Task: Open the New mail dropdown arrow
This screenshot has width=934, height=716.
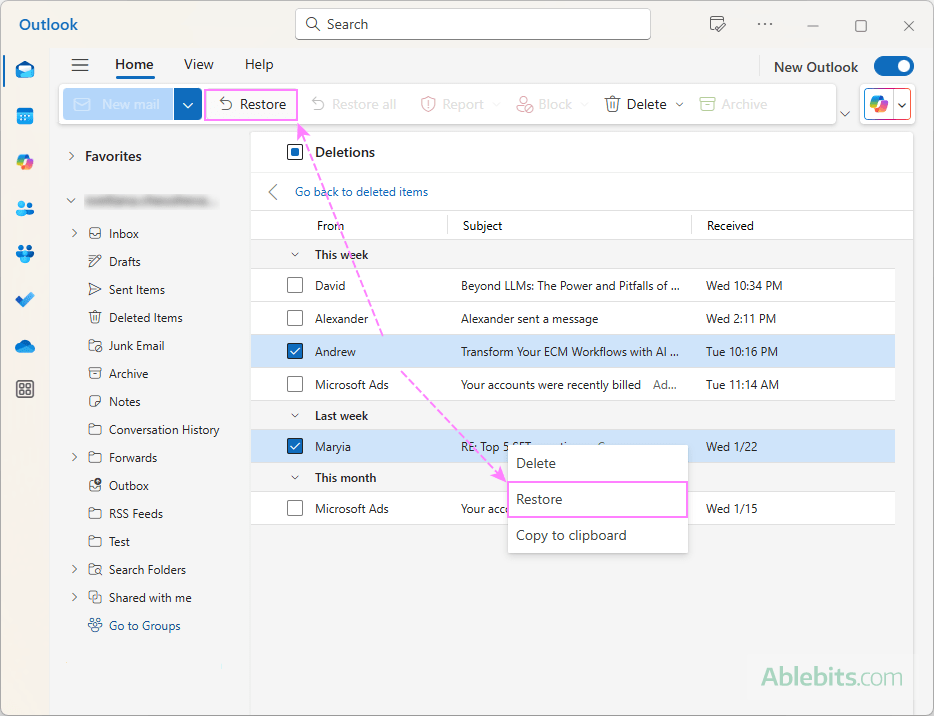Action: click(188, 104)
